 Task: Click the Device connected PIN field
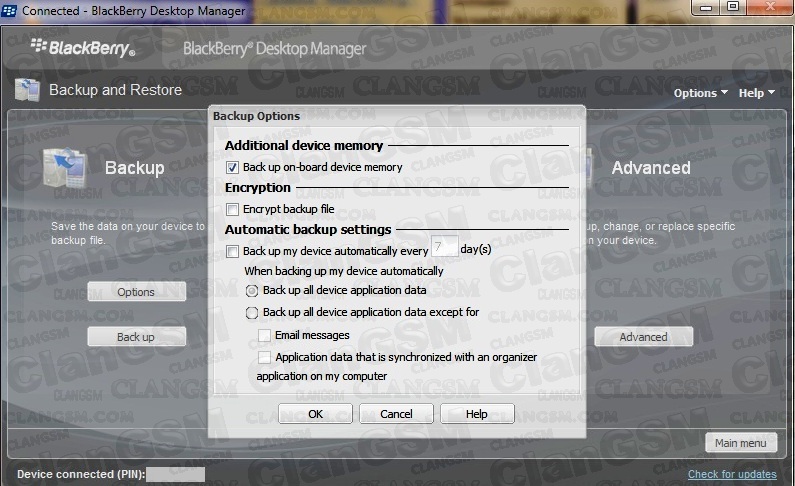(x=175, y=474)
